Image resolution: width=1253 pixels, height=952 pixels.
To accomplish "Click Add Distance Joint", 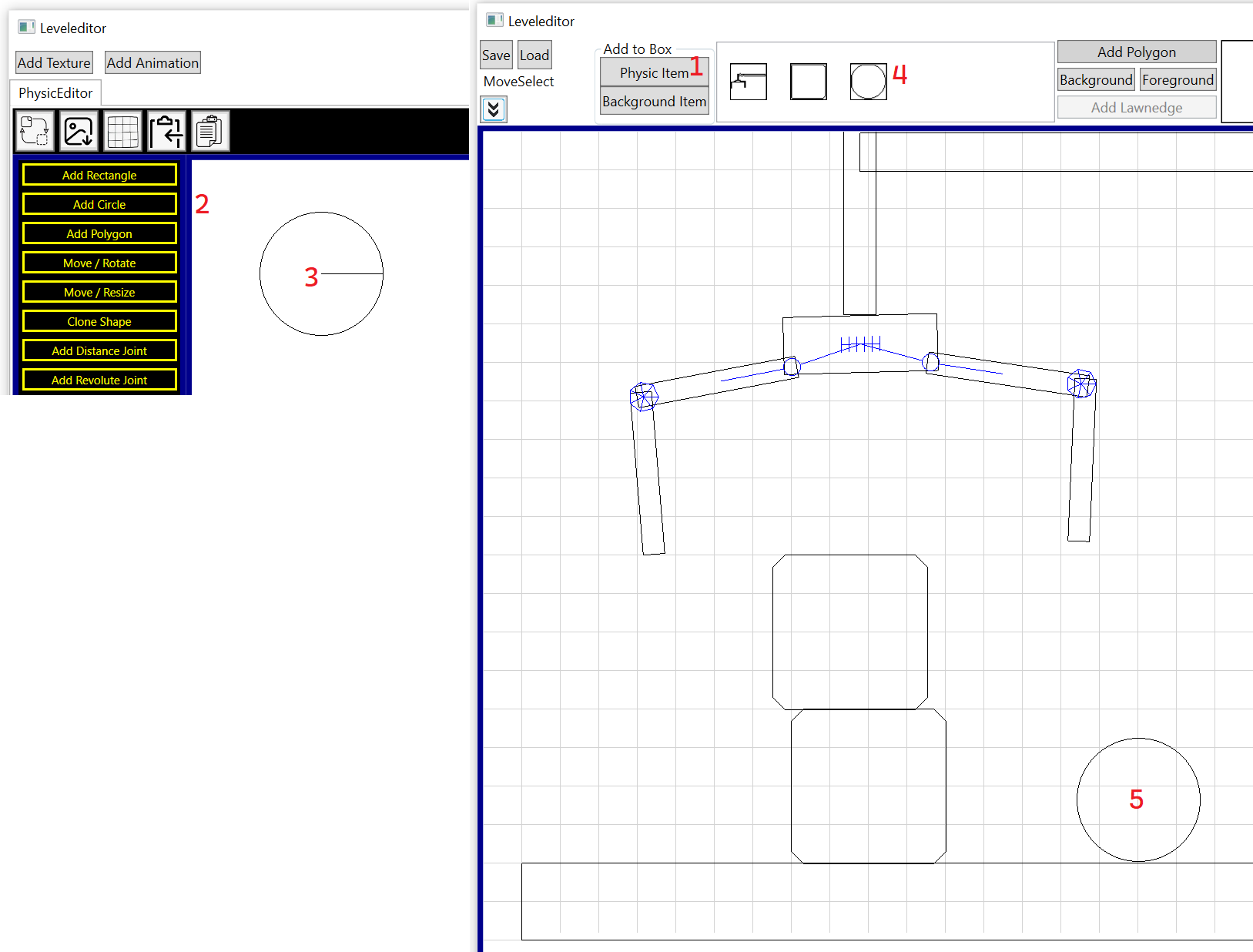I will [x=99, y=350].
